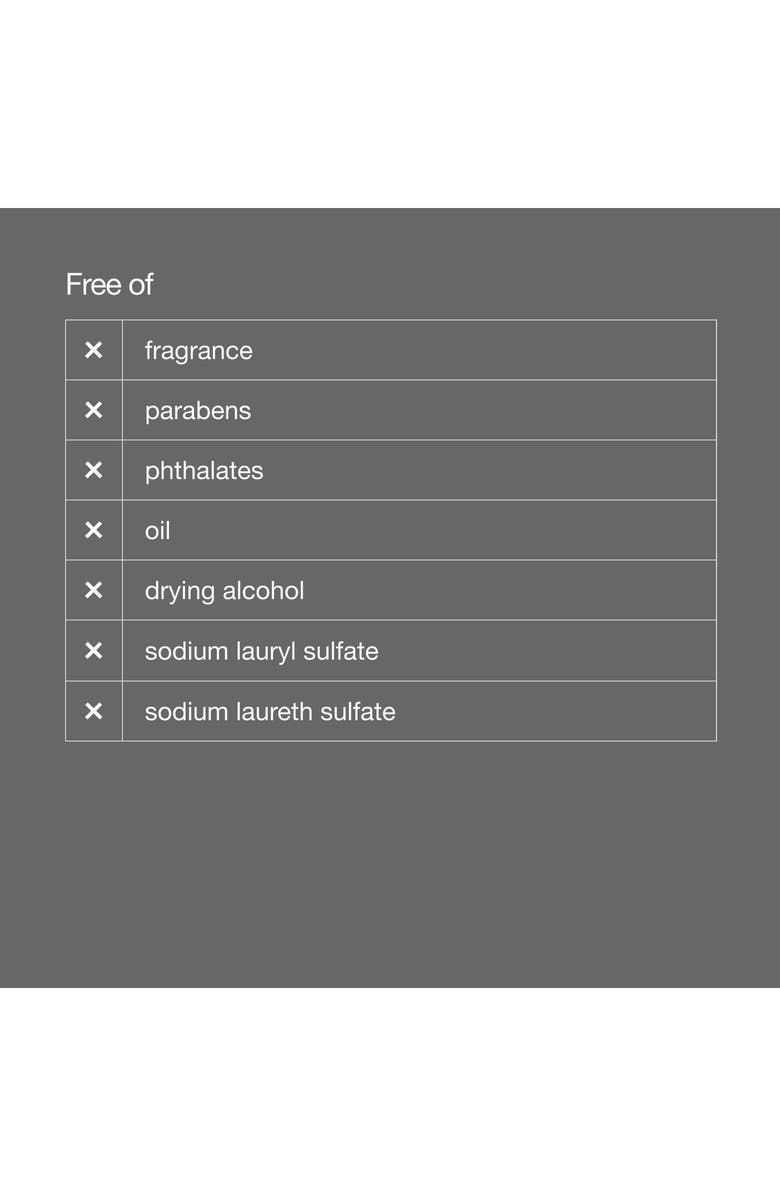780x1196 pixels.
Task: Click the 'phthalates' entry
Action: pos(204,471)
